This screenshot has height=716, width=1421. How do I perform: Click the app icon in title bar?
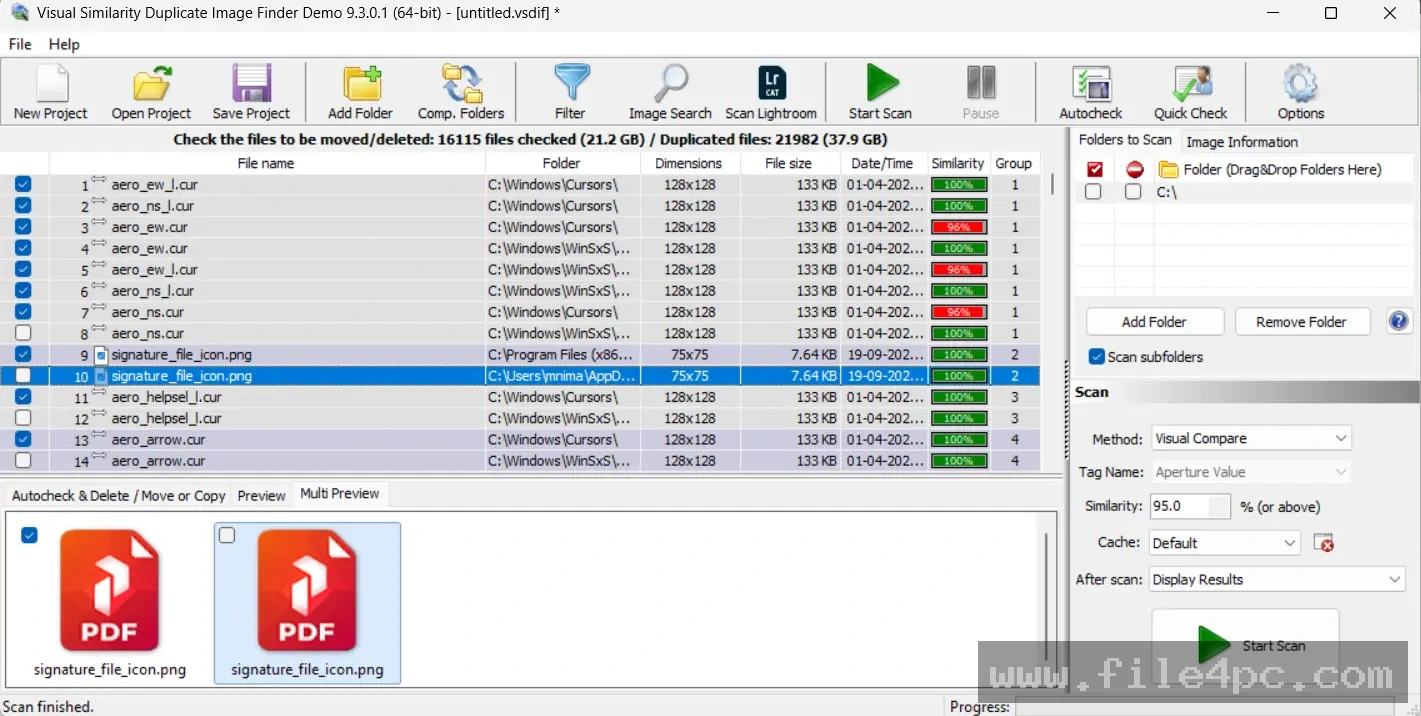[x=20, y=13]
